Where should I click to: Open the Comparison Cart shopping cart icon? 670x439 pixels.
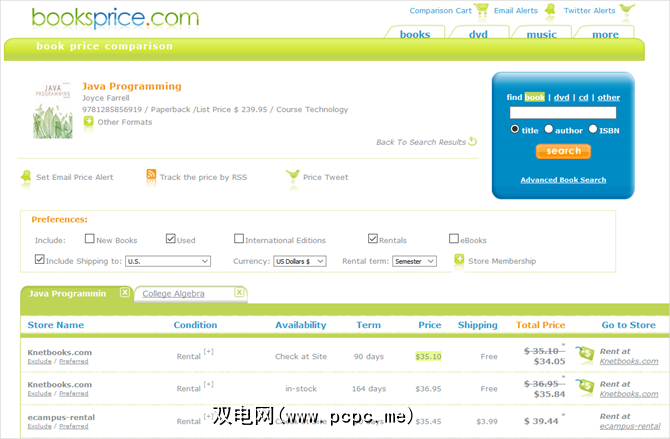pos(482,10)
